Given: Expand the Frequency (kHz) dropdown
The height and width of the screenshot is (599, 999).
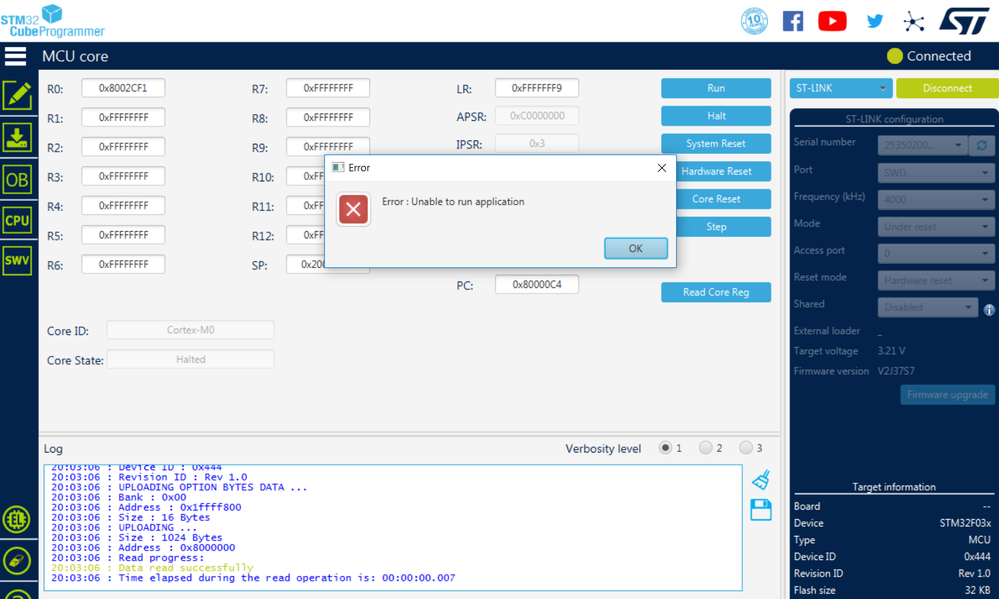Looking at the screenshot, I should click(x=935, y=199).
